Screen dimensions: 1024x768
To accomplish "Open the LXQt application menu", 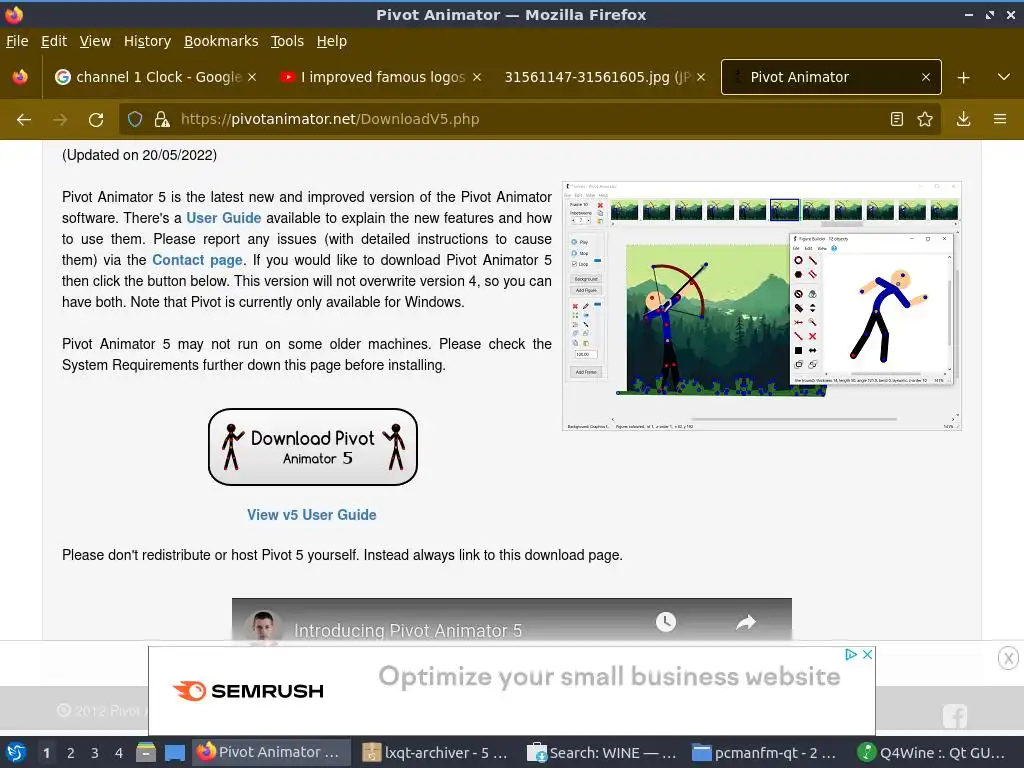I will click(x=16, y=753).
